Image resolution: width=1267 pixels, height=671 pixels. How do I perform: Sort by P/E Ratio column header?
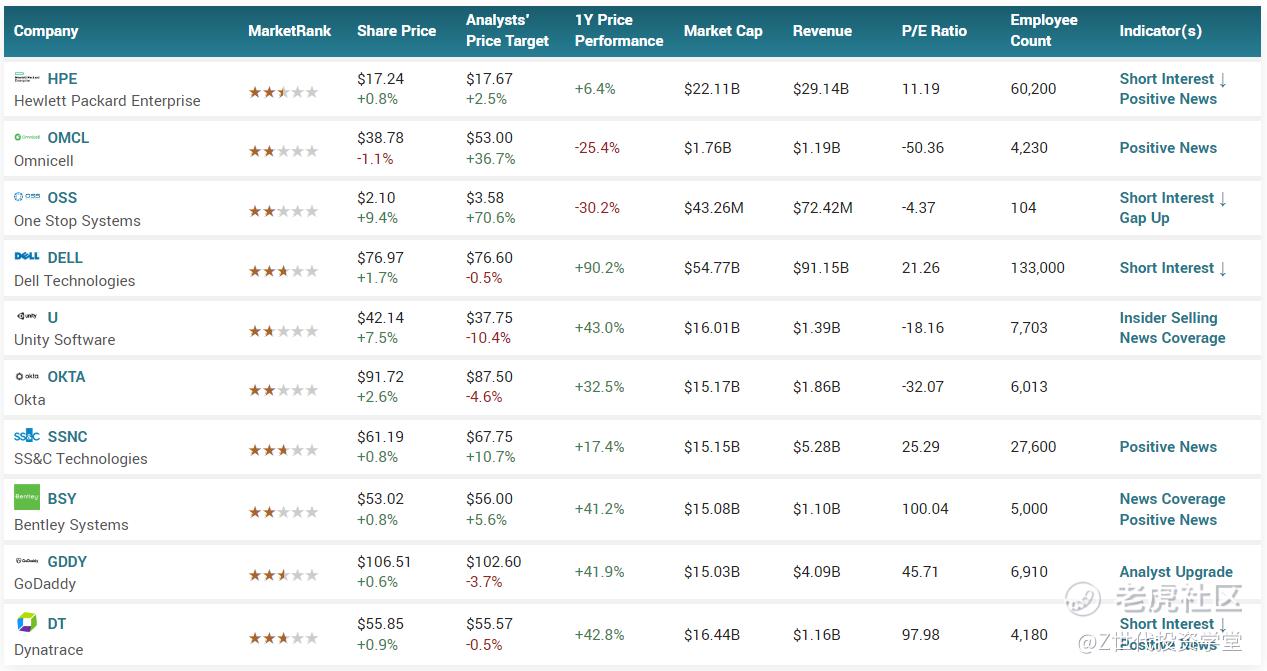click(x=934, y=31)
